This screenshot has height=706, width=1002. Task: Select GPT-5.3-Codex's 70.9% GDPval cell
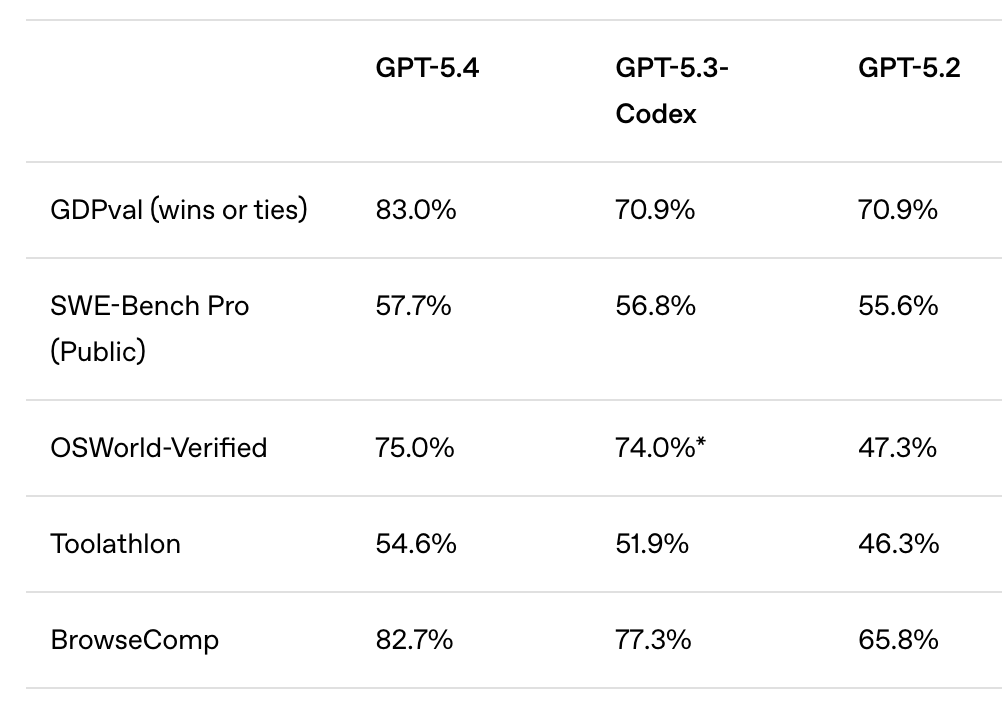655,210
